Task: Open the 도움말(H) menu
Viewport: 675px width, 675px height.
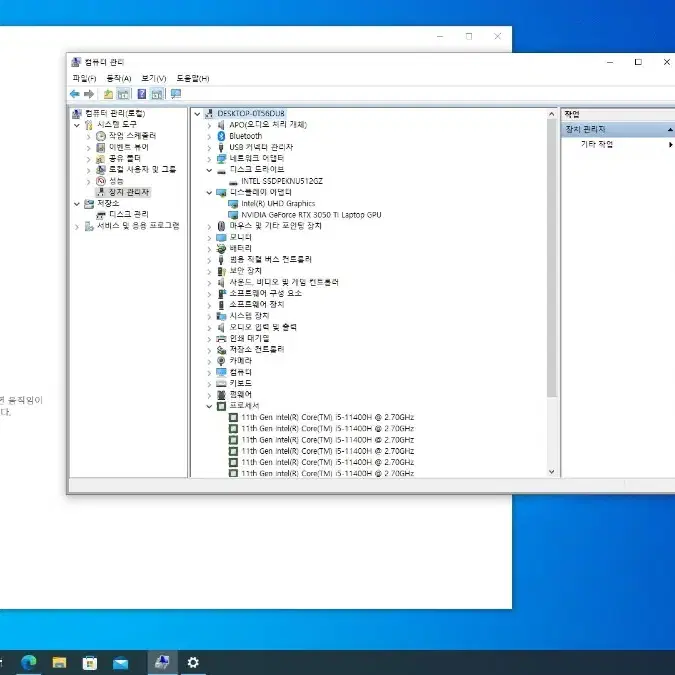Action: tap(193, 78)
